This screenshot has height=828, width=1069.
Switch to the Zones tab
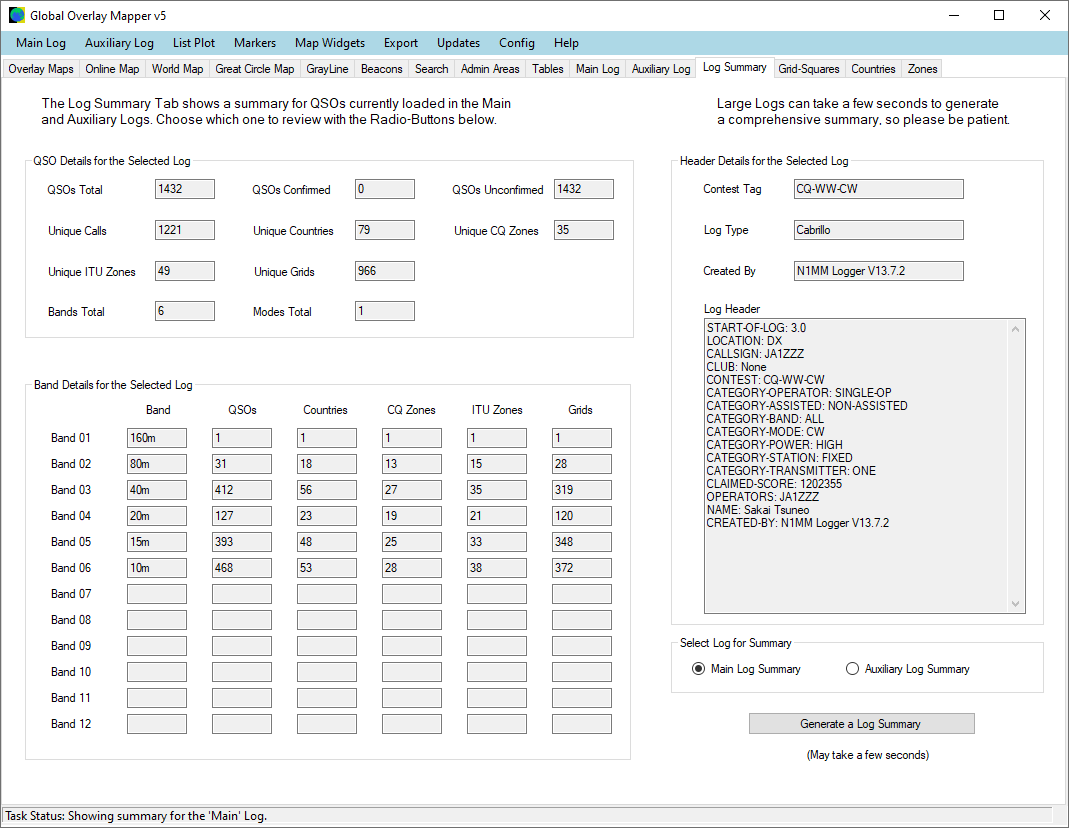click(922, 69)
